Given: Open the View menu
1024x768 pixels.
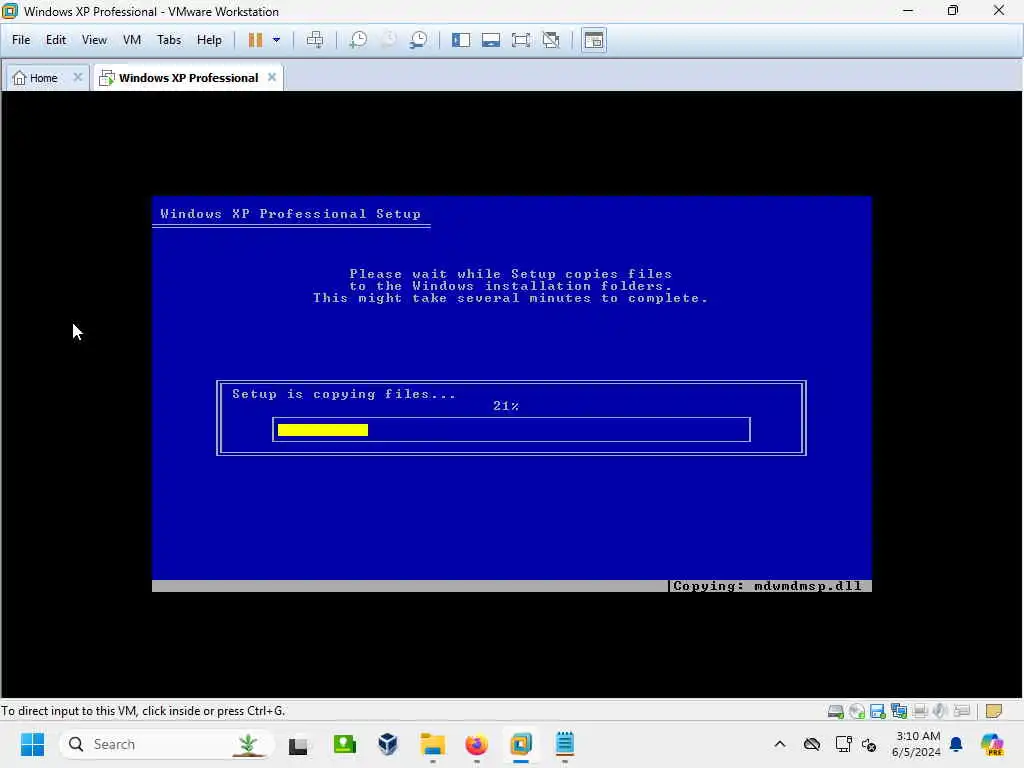Looking at the screenshot, I should (x=94, y=40).
